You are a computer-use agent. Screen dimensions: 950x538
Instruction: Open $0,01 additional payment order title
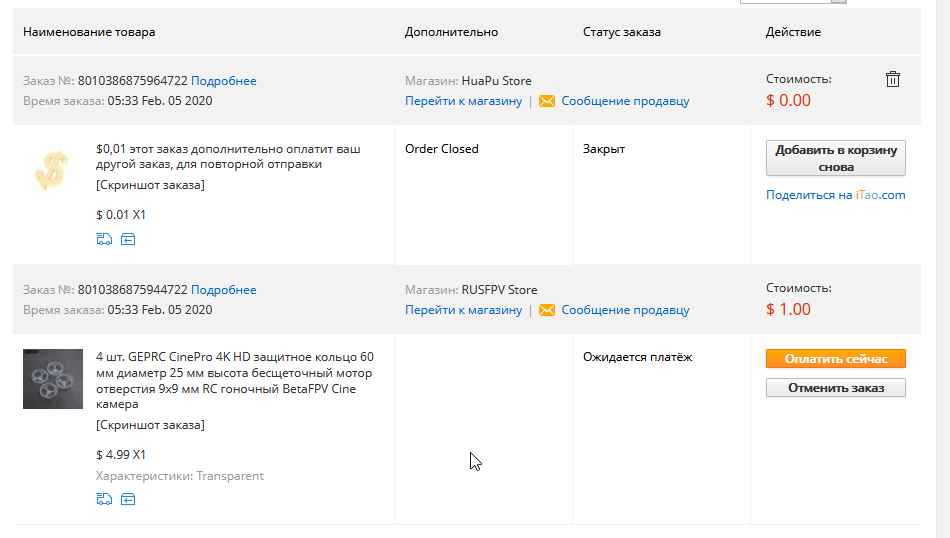click(x=228, y=156)
